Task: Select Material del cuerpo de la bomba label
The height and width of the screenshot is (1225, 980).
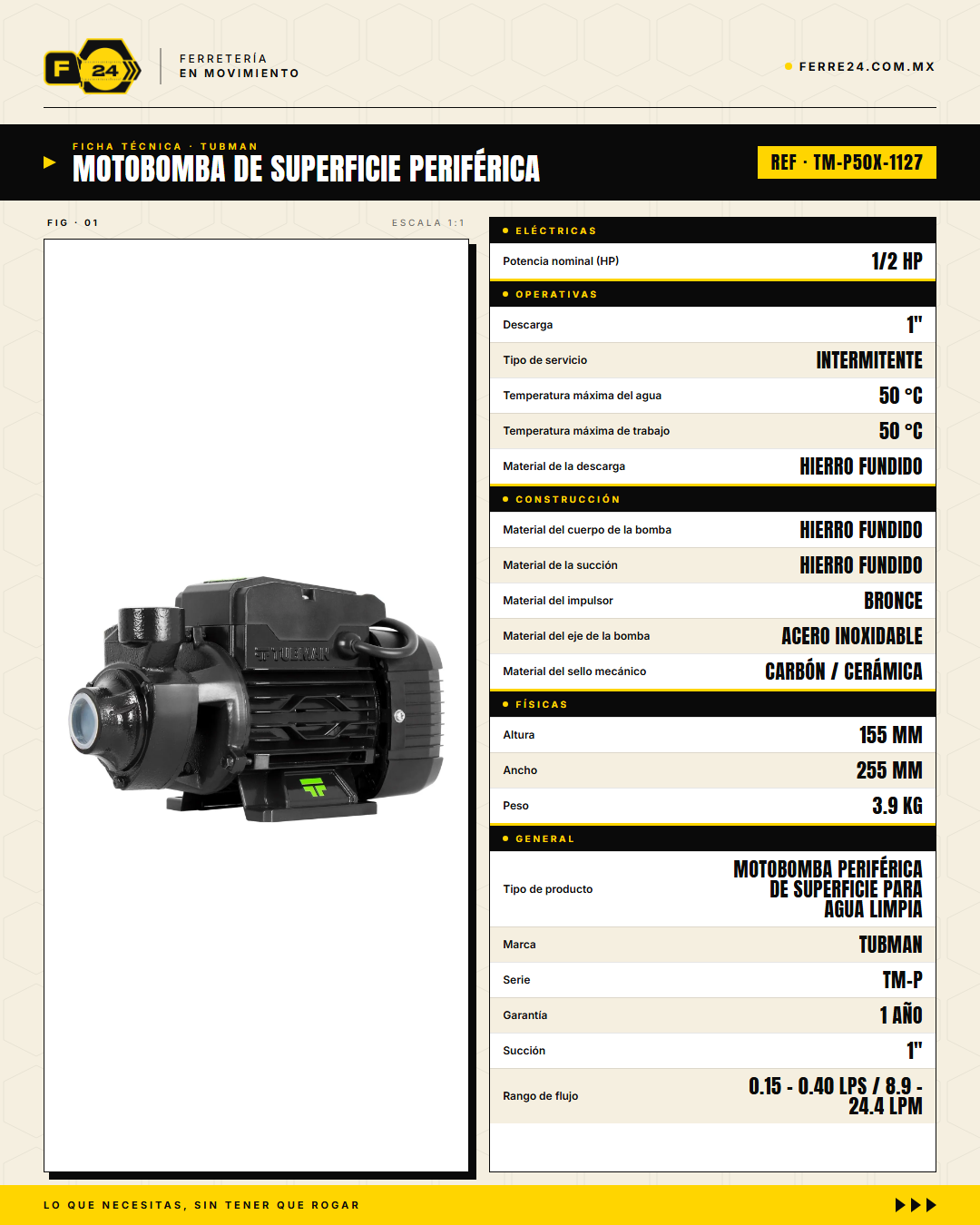Action: (587, 530)
